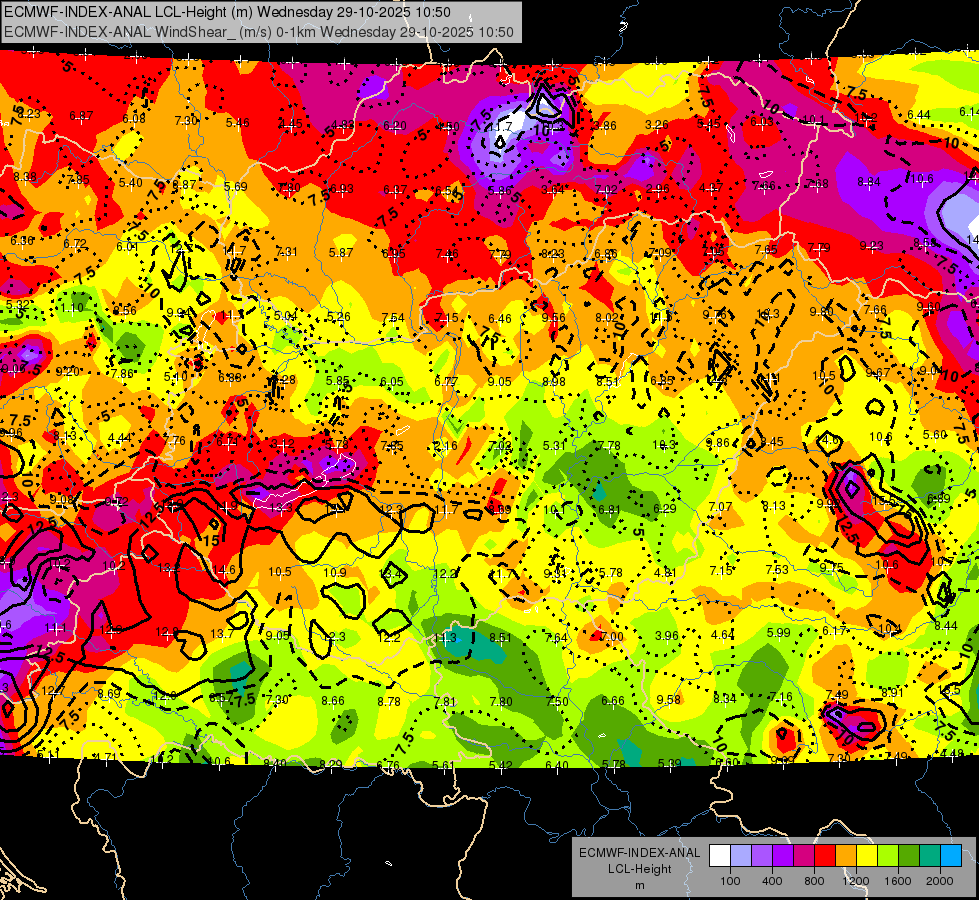Click the grid value 6.05
The image size is (979, 900).
pos(392,382)
